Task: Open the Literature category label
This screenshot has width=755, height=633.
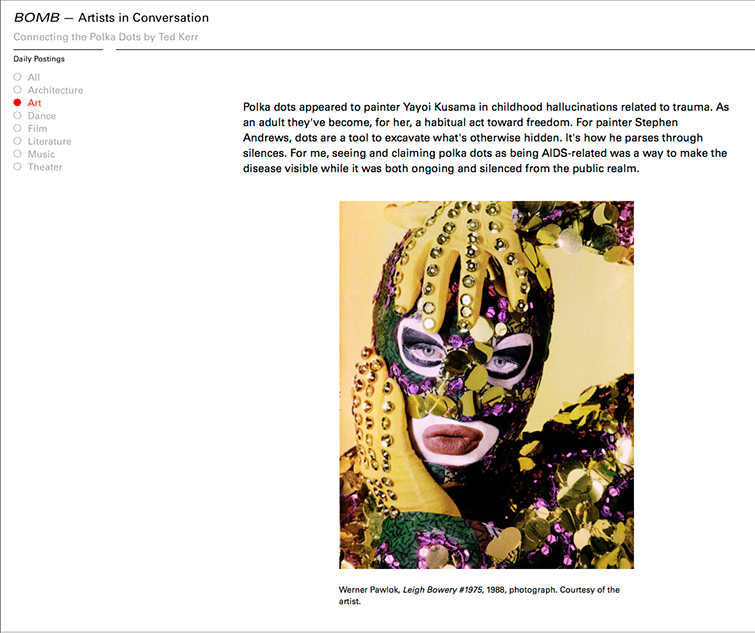Action: click(50, 141)
